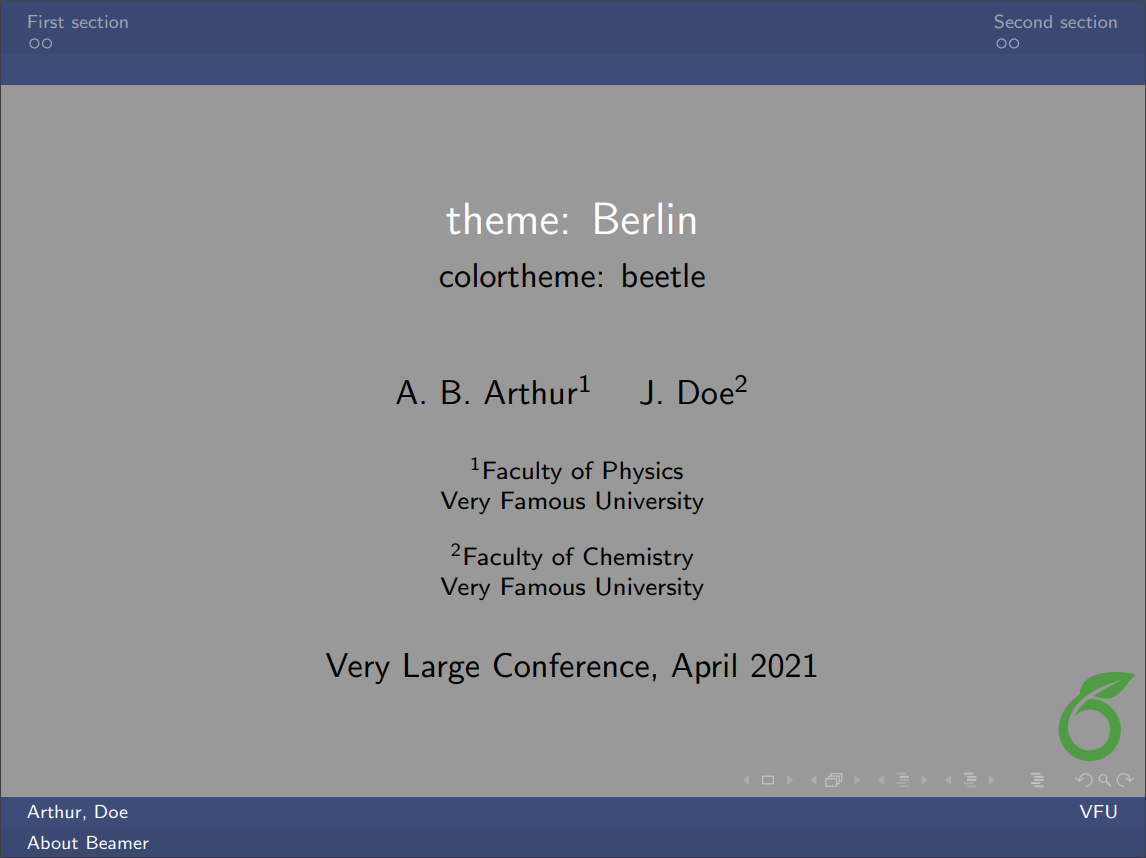Click the slide navigation symbol
Image resolution: width=1146 pixels, height=858 pixels.
[768, 780]
